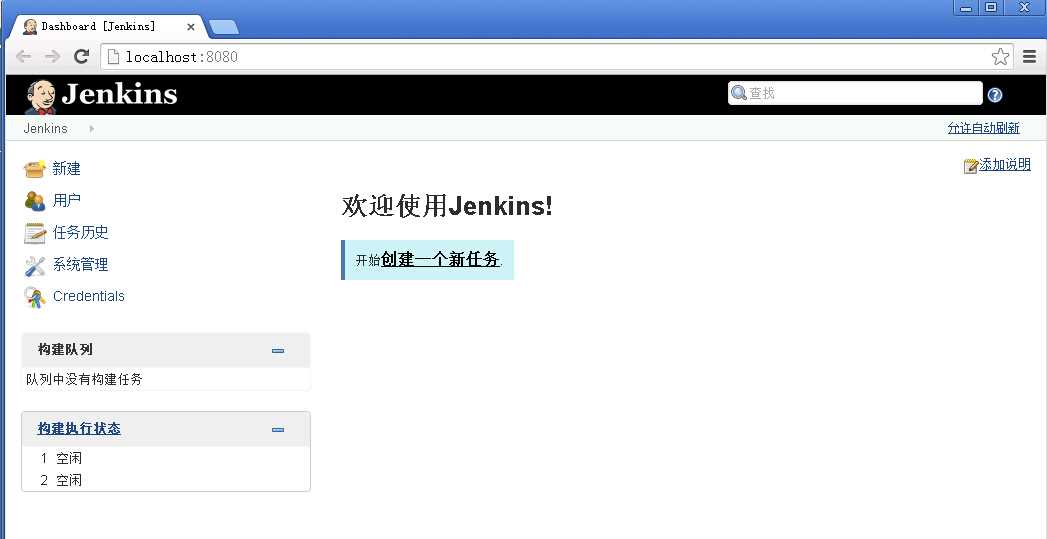This screenshot has height=539, width=1047.
Task: Open the Chrome hamburger menu
Action: tap(1030, 57)
